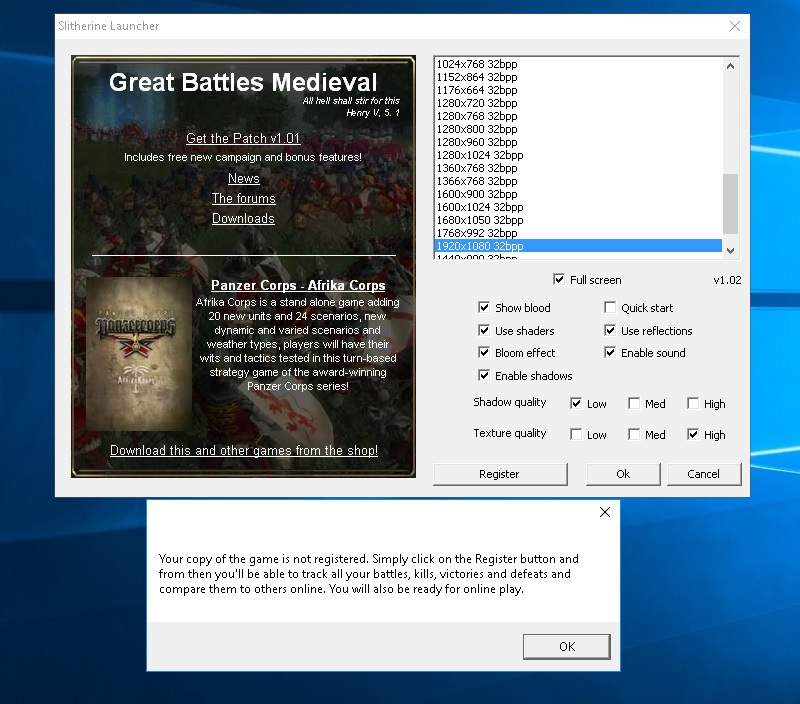
Task: Select 1024x768 32bpp resolution
Action: click(578, 64)
